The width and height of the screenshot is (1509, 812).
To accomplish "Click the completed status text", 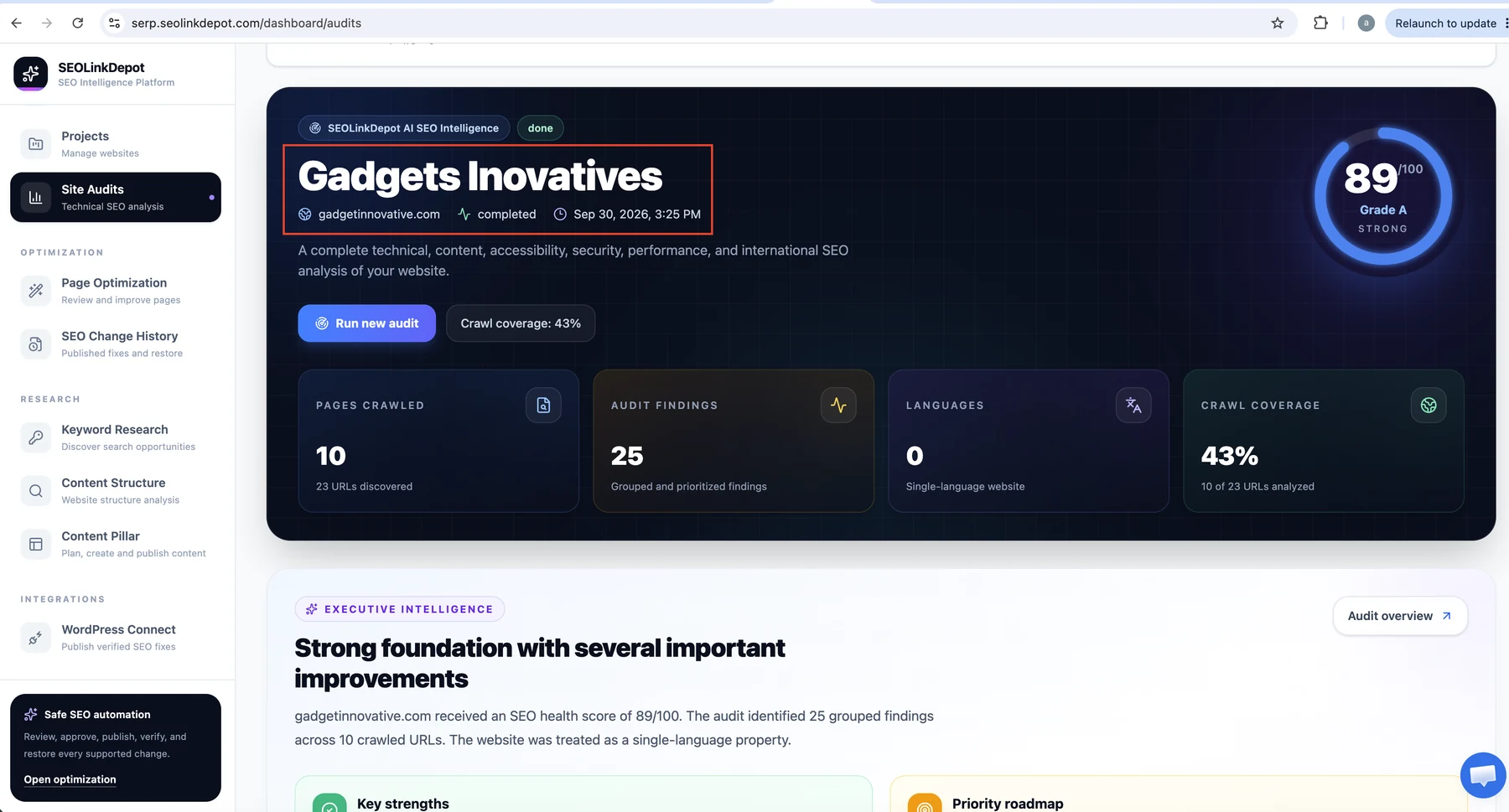I will [x=506, y=215].
